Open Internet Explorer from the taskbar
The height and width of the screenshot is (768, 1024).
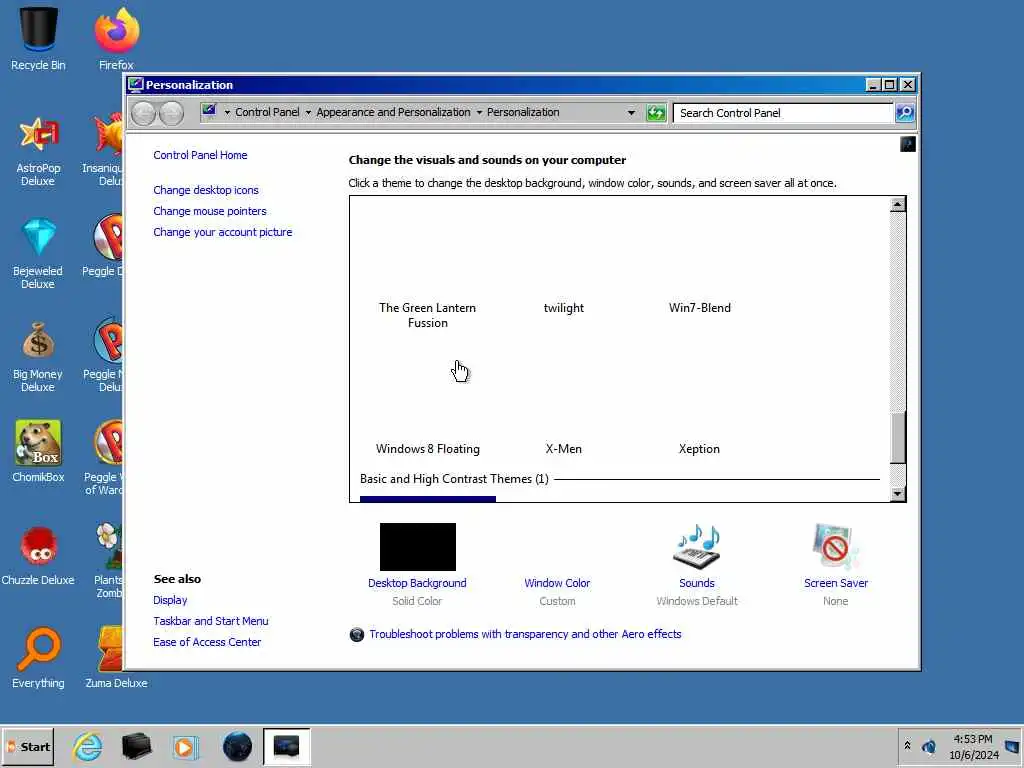click(88, 746)
